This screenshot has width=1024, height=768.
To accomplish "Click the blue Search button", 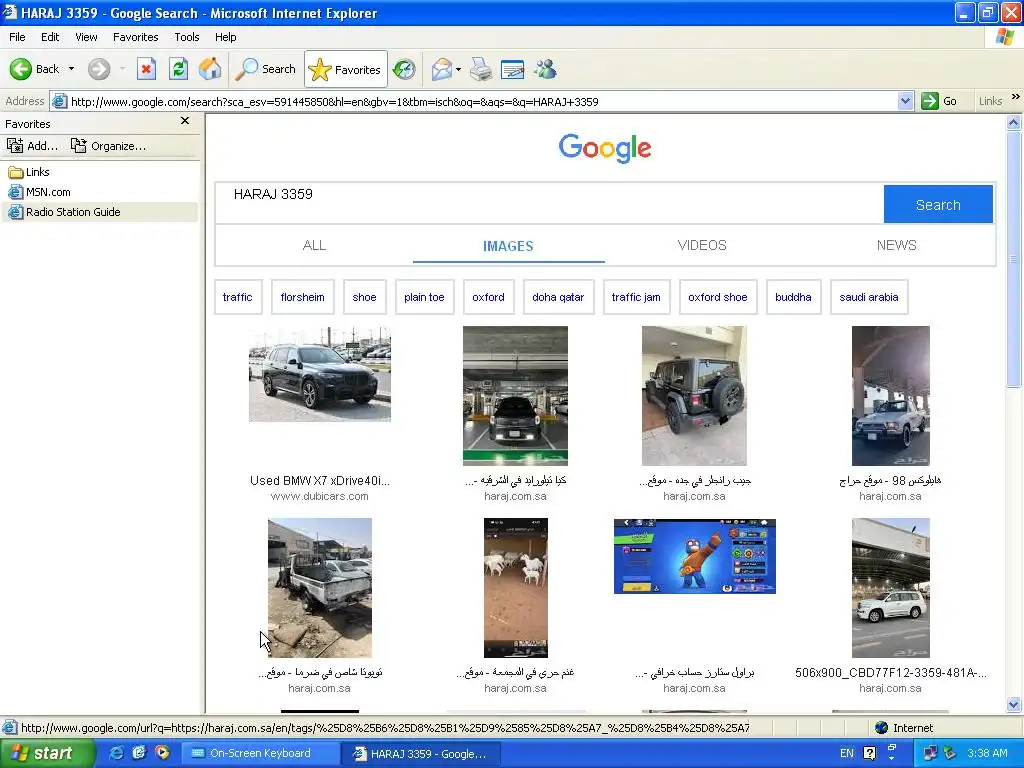I will pyautogui.click(x=938, y=204).
